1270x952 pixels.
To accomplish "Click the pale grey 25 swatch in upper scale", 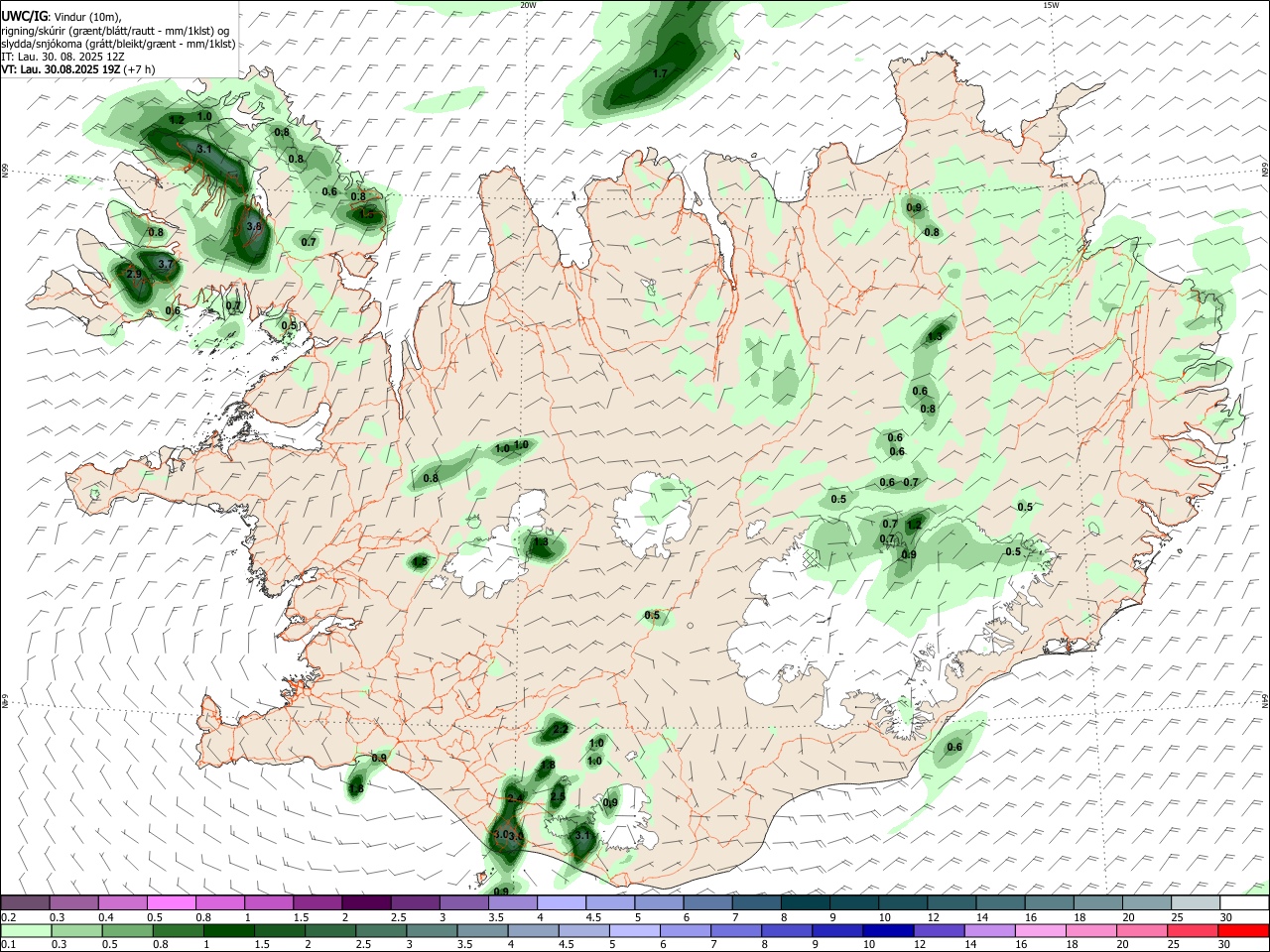I will (1197, 902).
